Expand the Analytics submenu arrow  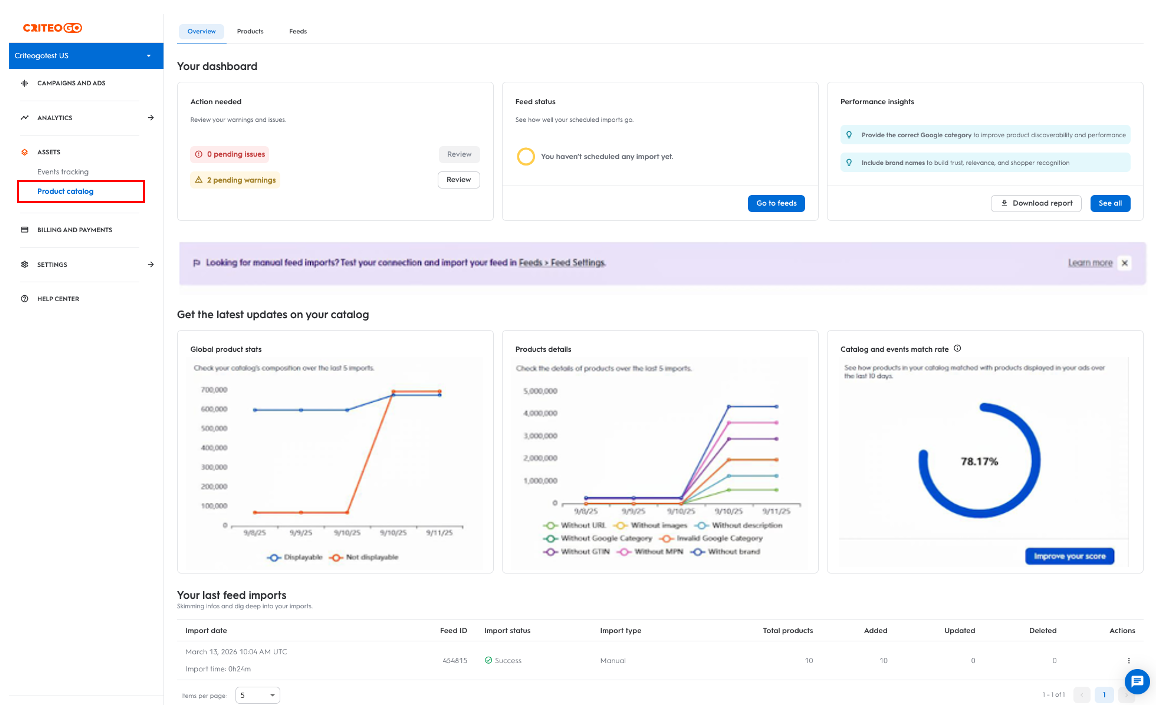(x=150, y=118)
